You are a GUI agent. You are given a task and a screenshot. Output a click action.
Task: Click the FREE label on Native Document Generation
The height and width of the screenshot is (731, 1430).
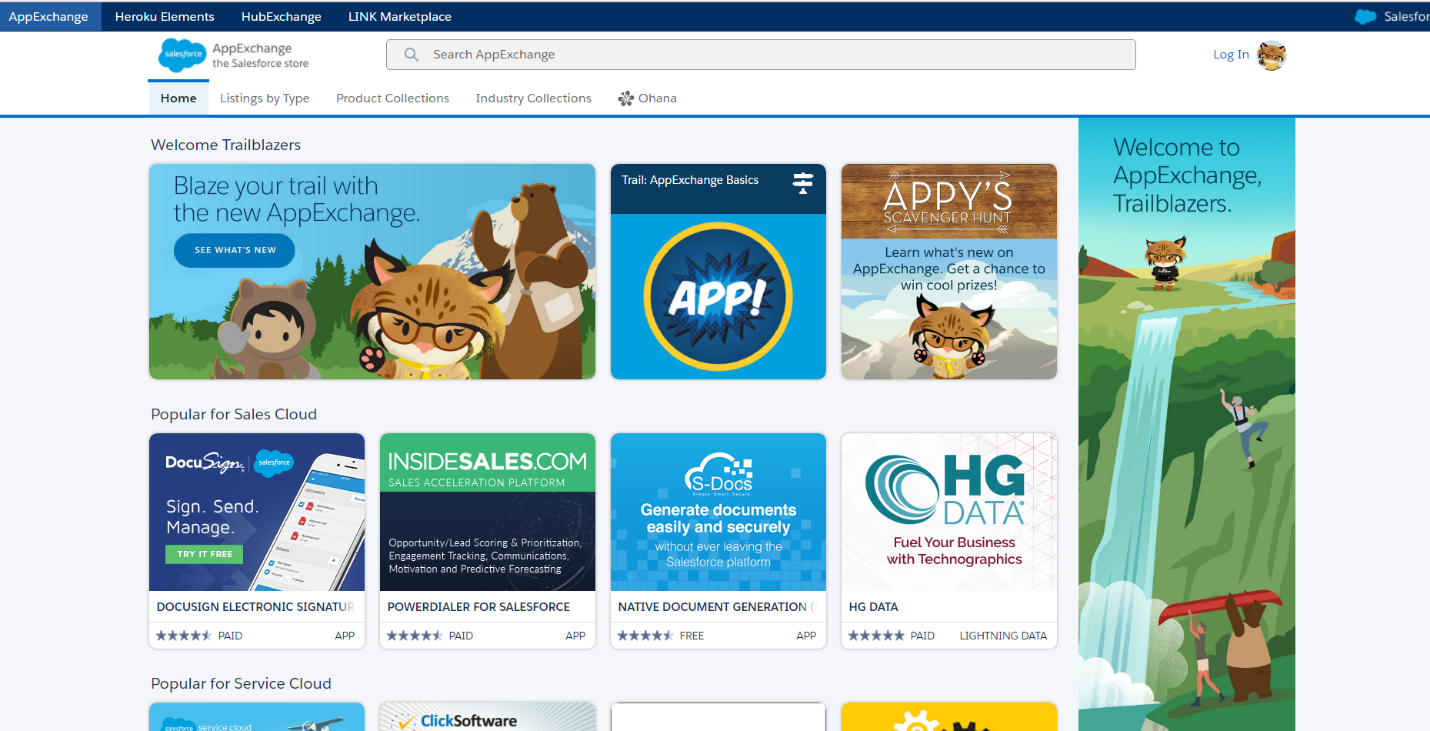(692, 636)
